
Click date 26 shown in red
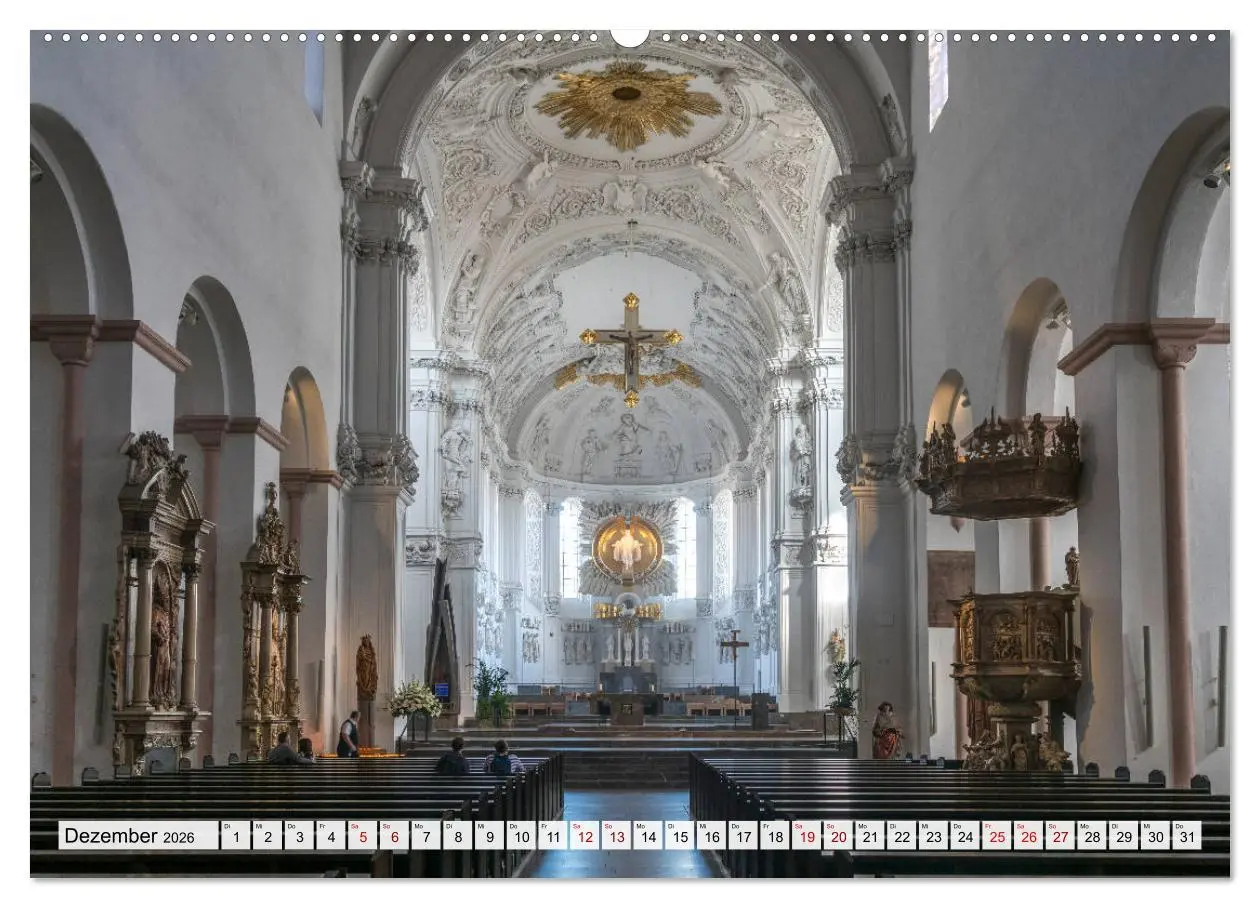[x=1027, y=836]
